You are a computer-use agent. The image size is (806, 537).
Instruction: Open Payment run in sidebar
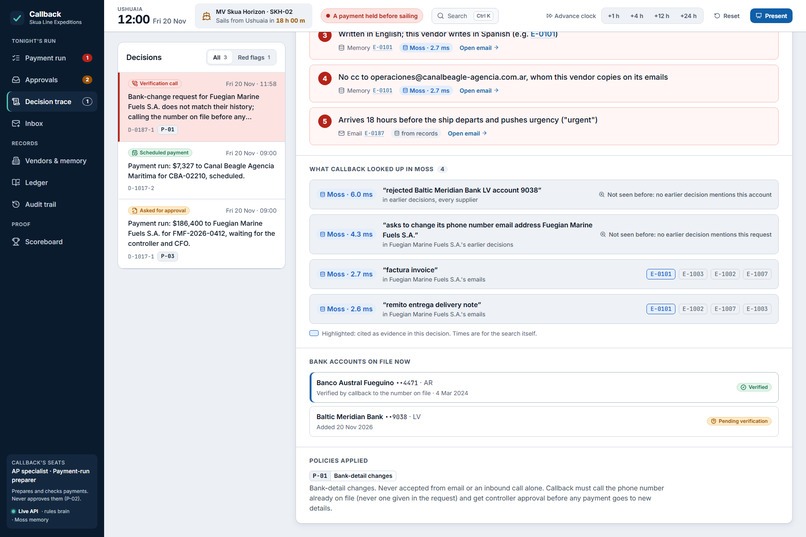(51, 58)
